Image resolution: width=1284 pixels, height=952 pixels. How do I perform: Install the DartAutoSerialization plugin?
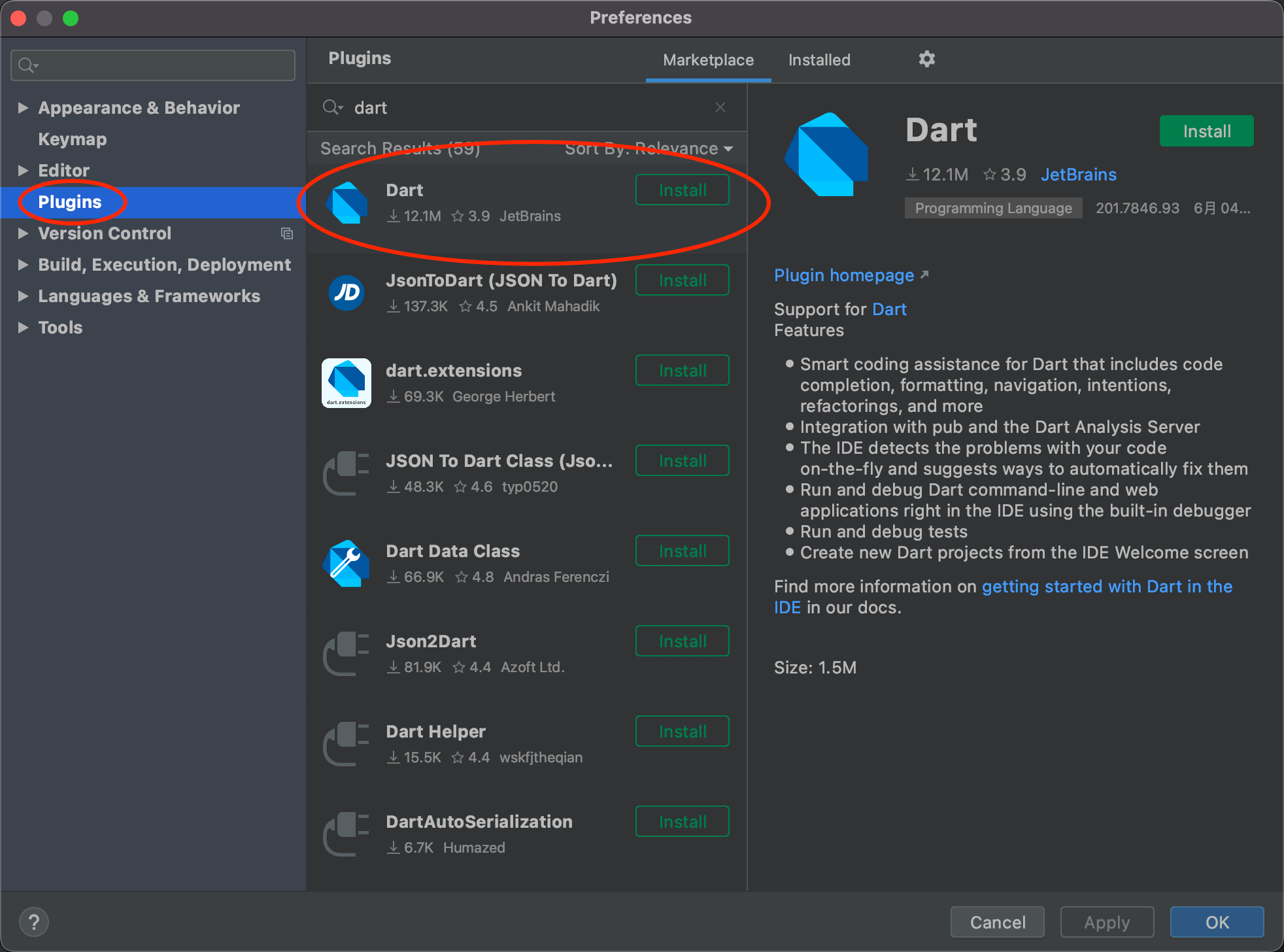coord(683,822)
